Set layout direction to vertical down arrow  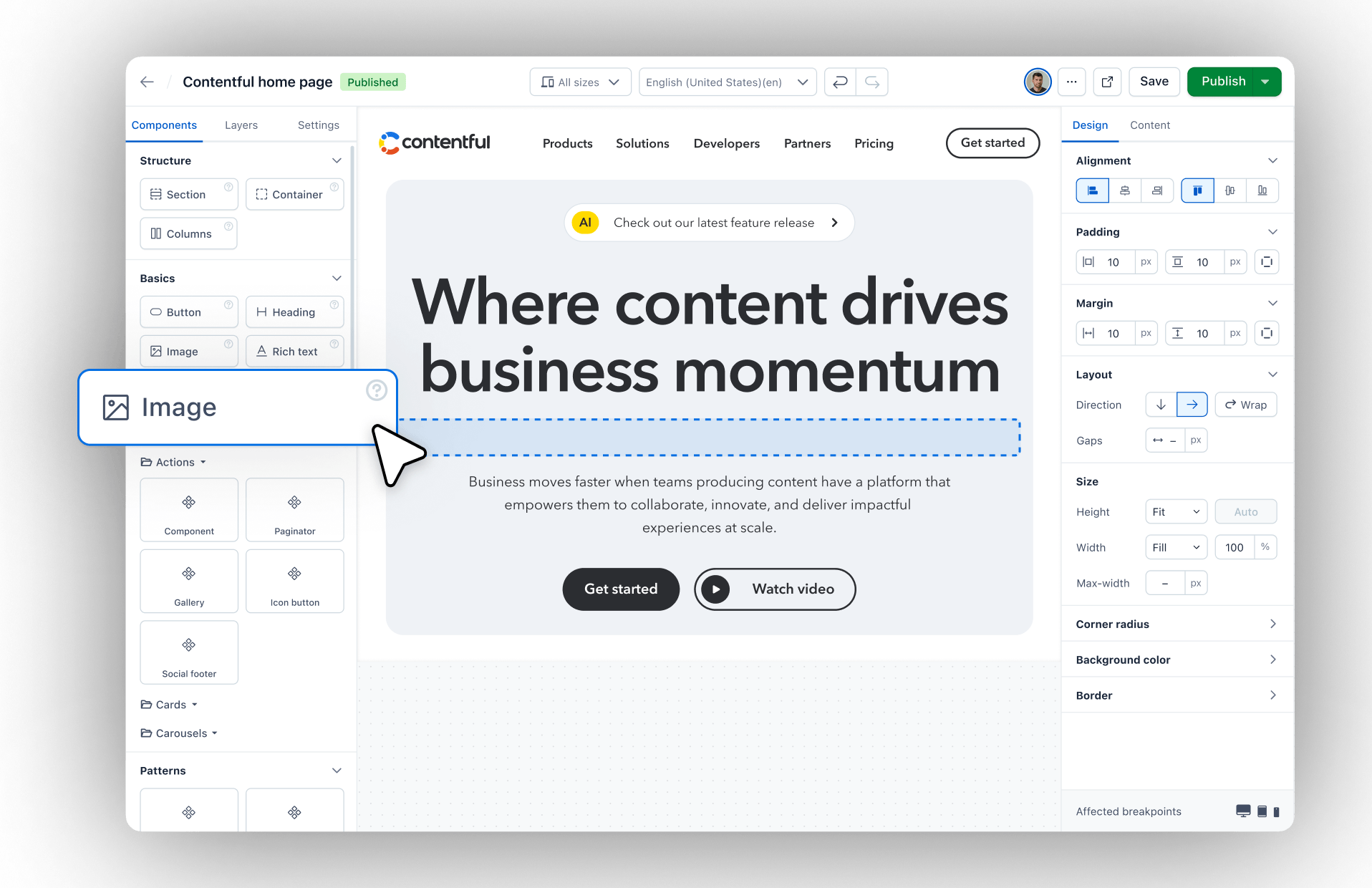1161,405
